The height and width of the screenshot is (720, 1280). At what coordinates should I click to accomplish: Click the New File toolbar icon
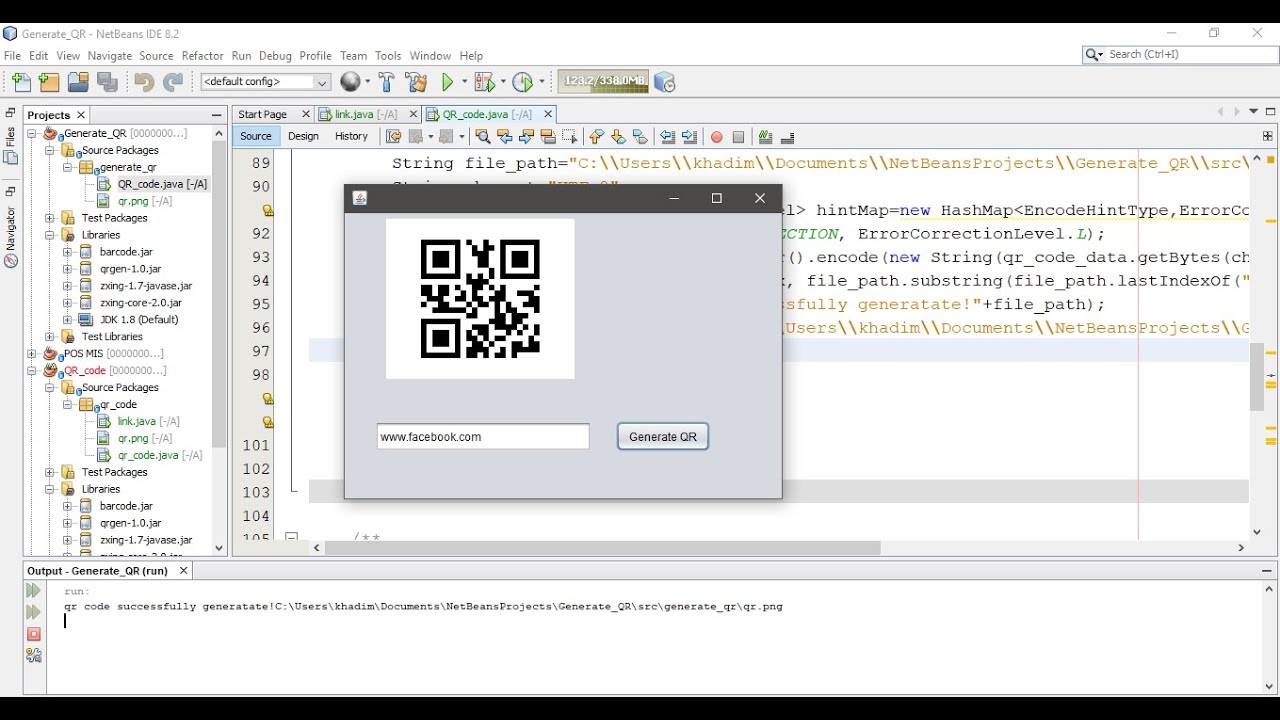pyautogui.click(x=21, y=82)
